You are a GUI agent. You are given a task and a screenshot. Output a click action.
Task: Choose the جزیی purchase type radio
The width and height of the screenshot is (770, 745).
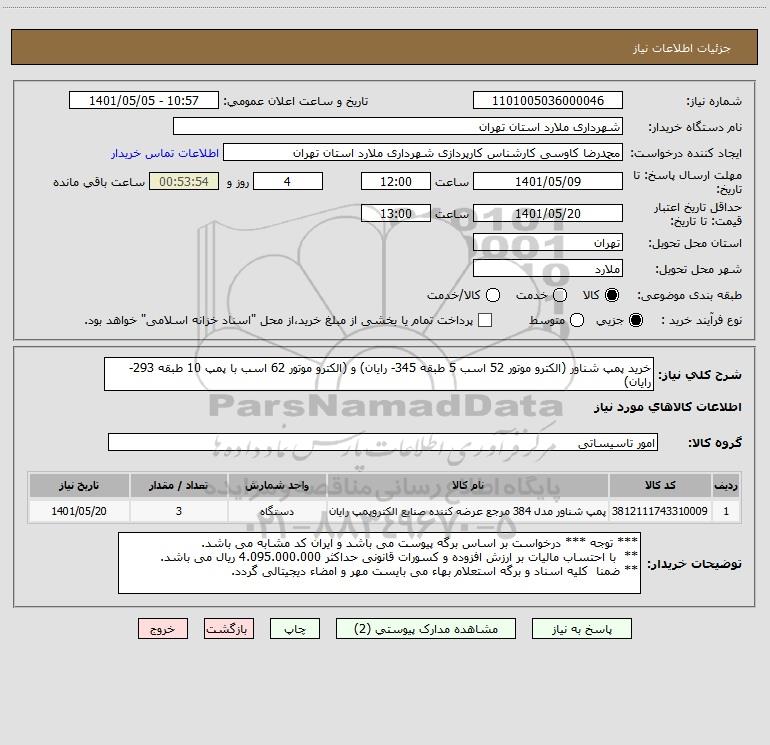pyautogui.click(x=635, y=321)
